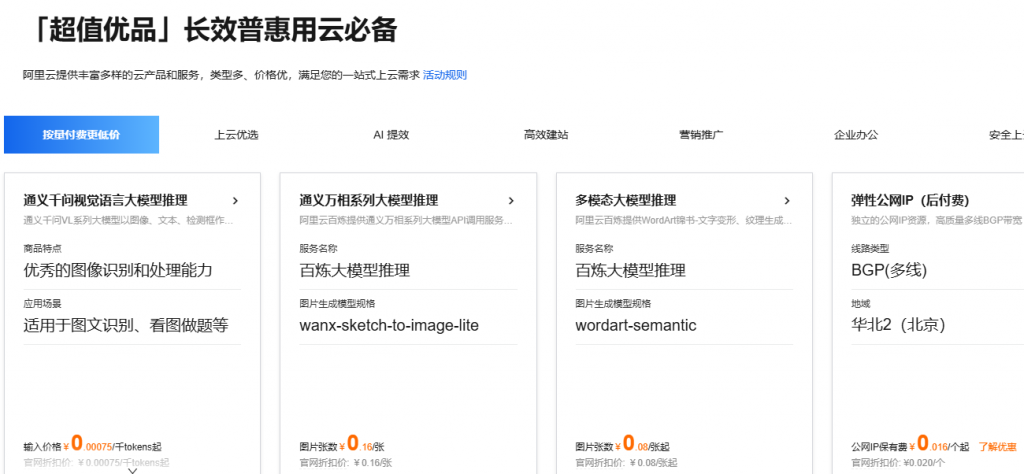Click chevron beside 通义万相系列大模型推理

tap(511, 200)
